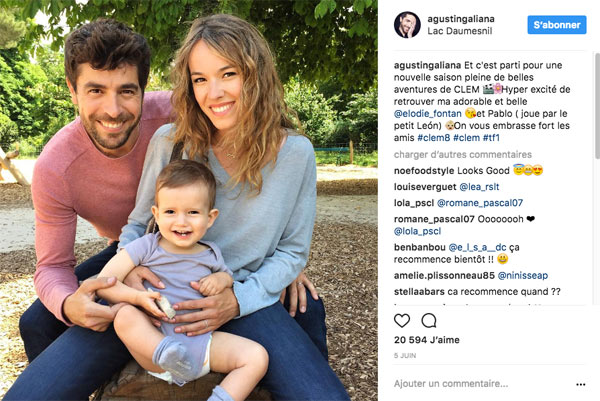600x401 pixels.
Task: Click the main post photo
Action: point(189,200)
